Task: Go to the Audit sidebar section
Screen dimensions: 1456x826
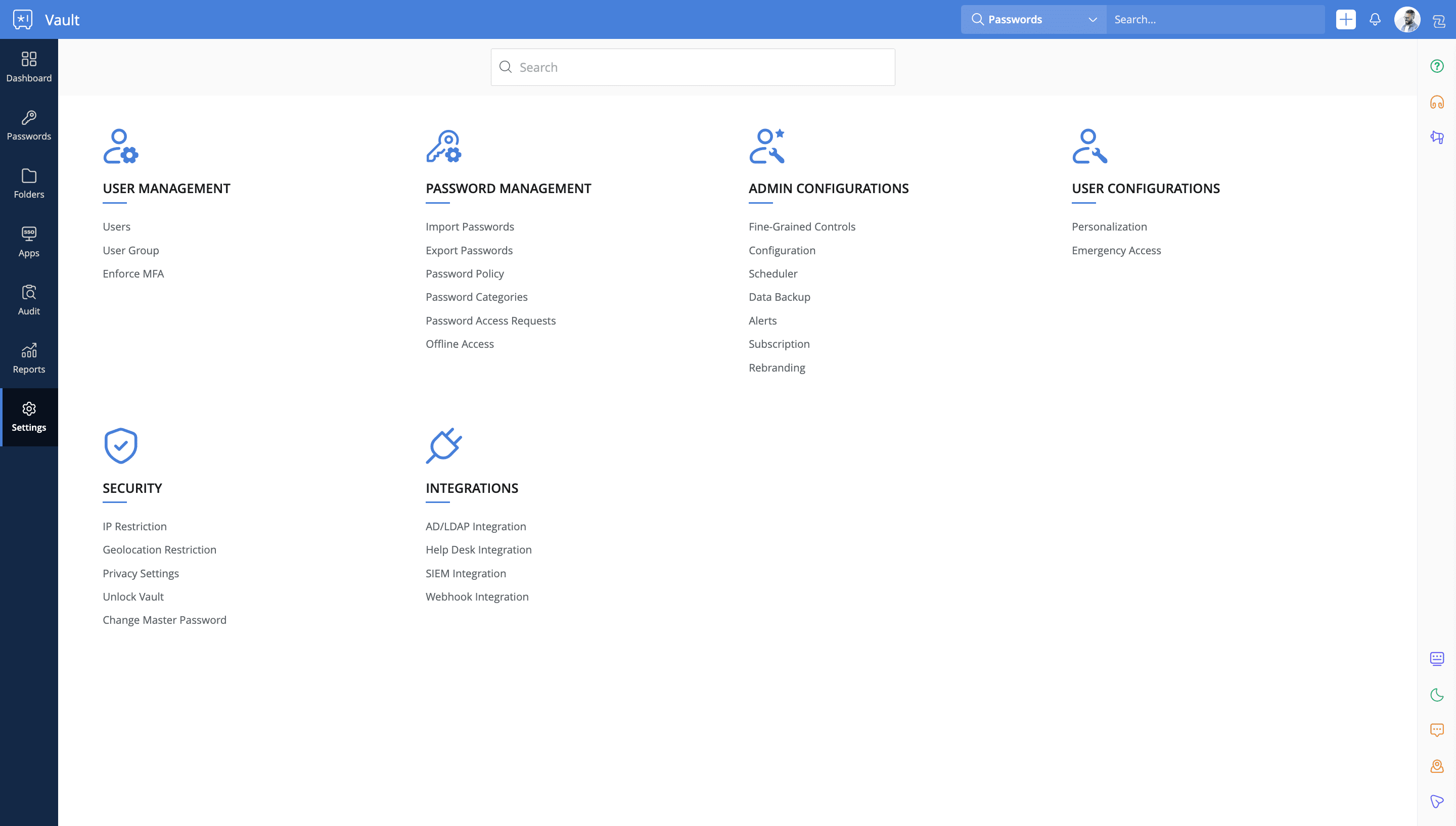Action: (x=29, y=300)
